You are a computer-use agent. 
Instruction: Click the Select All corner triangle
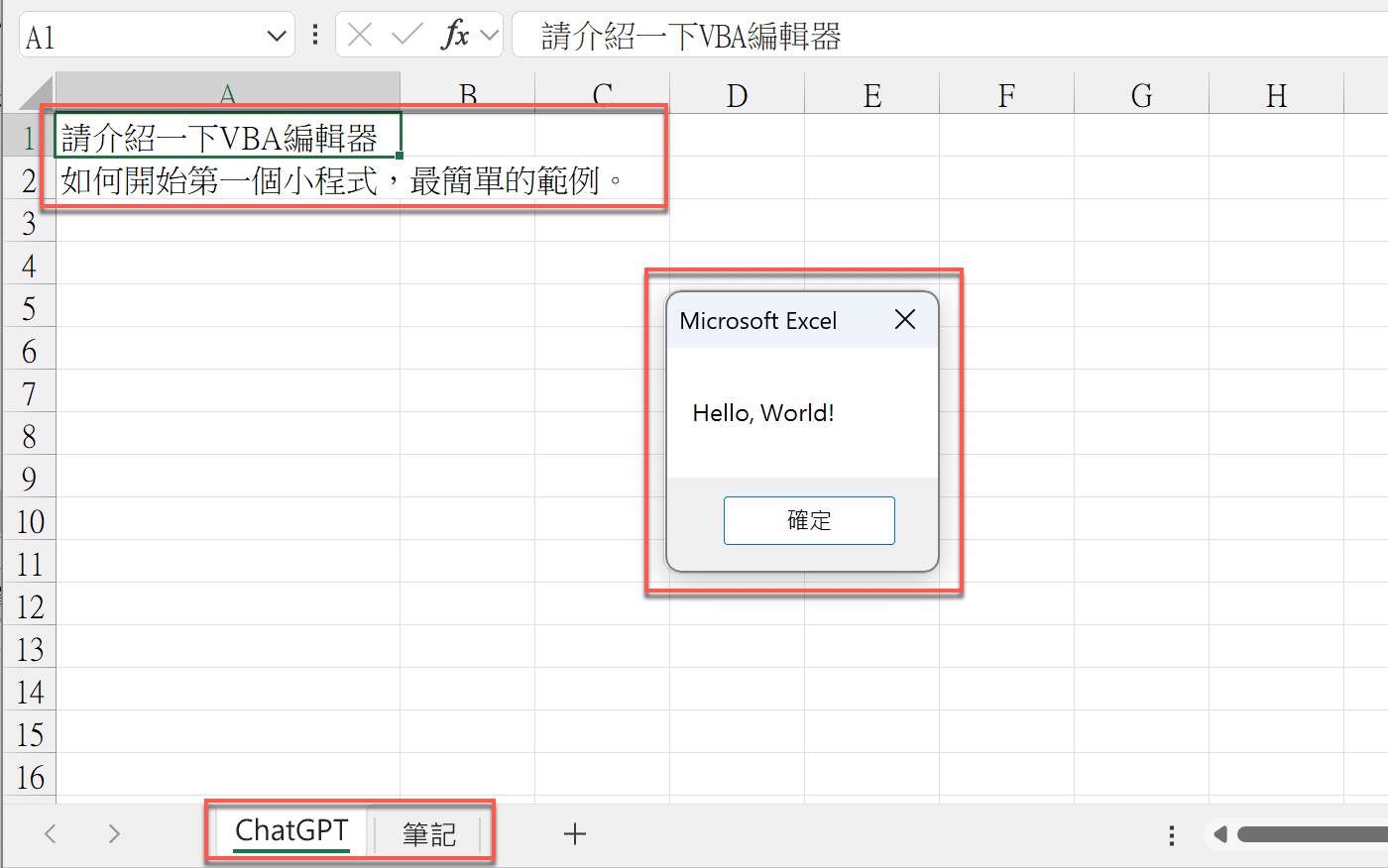pyautogui.click(x=36, y=92)
